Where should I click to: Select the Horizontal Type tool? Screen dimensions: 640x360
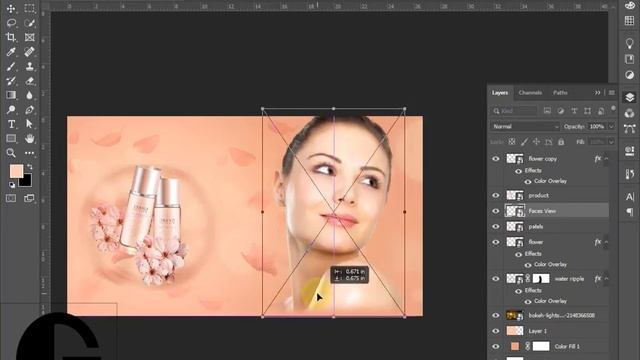click(11, 124)
